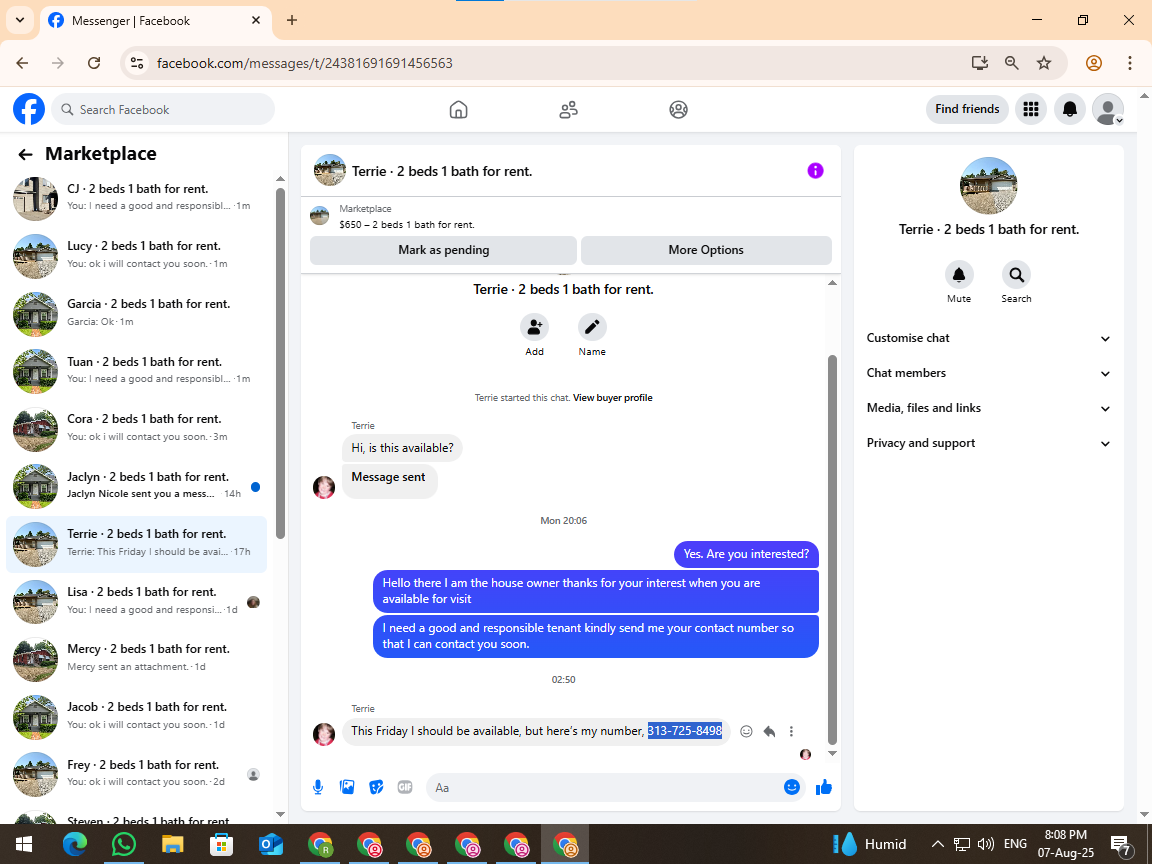Image resolution: width=1152 pixels, height=864 pixels.
Task: Click Mark as pending button
Action: coord(443,250)
